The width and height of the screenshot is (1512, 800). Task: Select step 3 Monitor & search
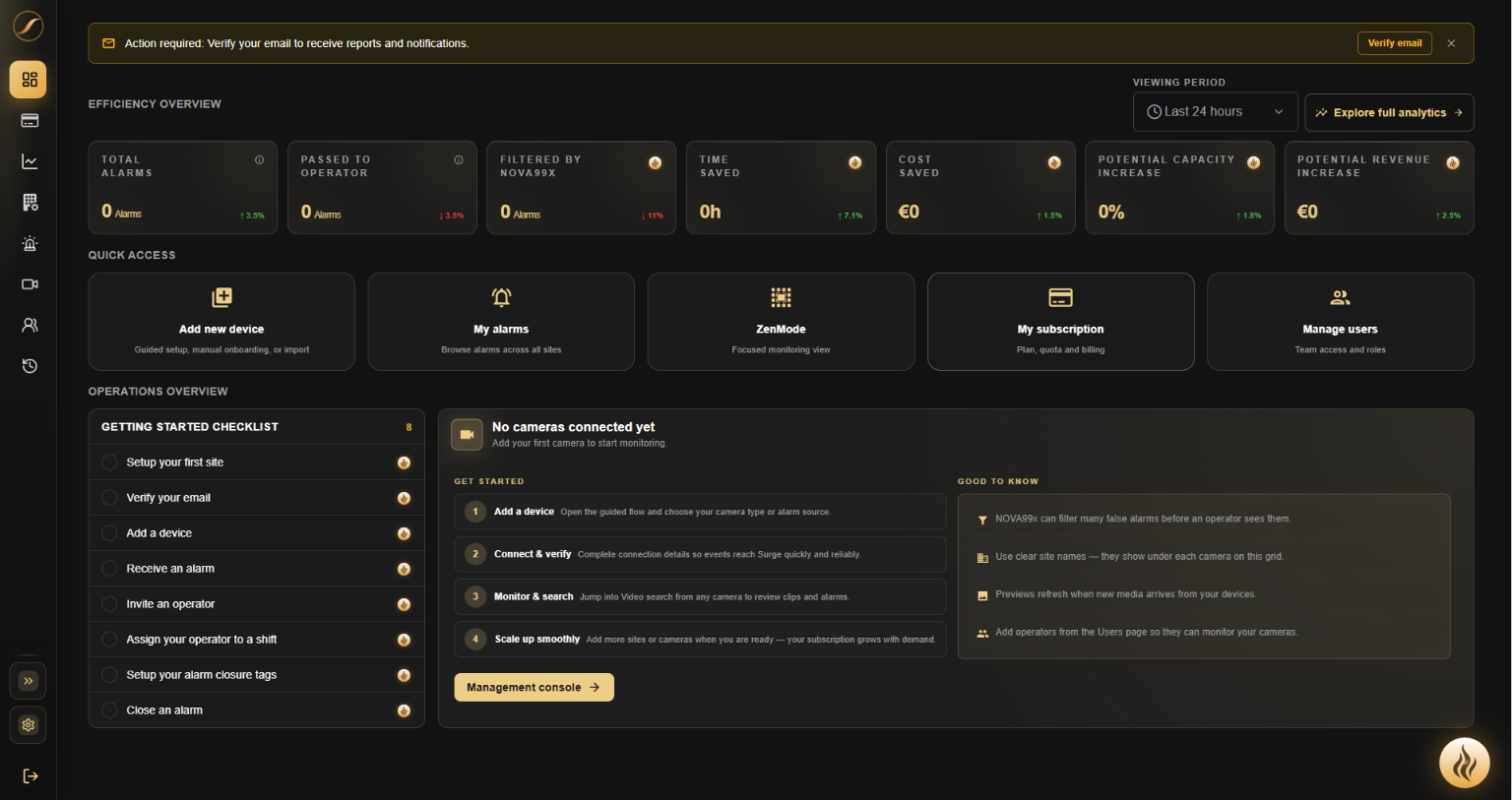[700, 596]
